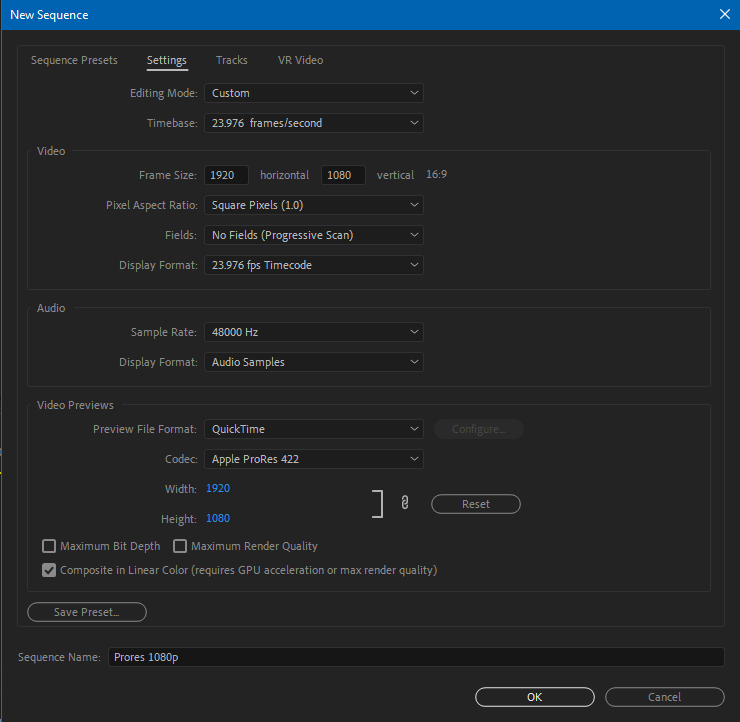Open the VR Video tab

tap(300, 60)
